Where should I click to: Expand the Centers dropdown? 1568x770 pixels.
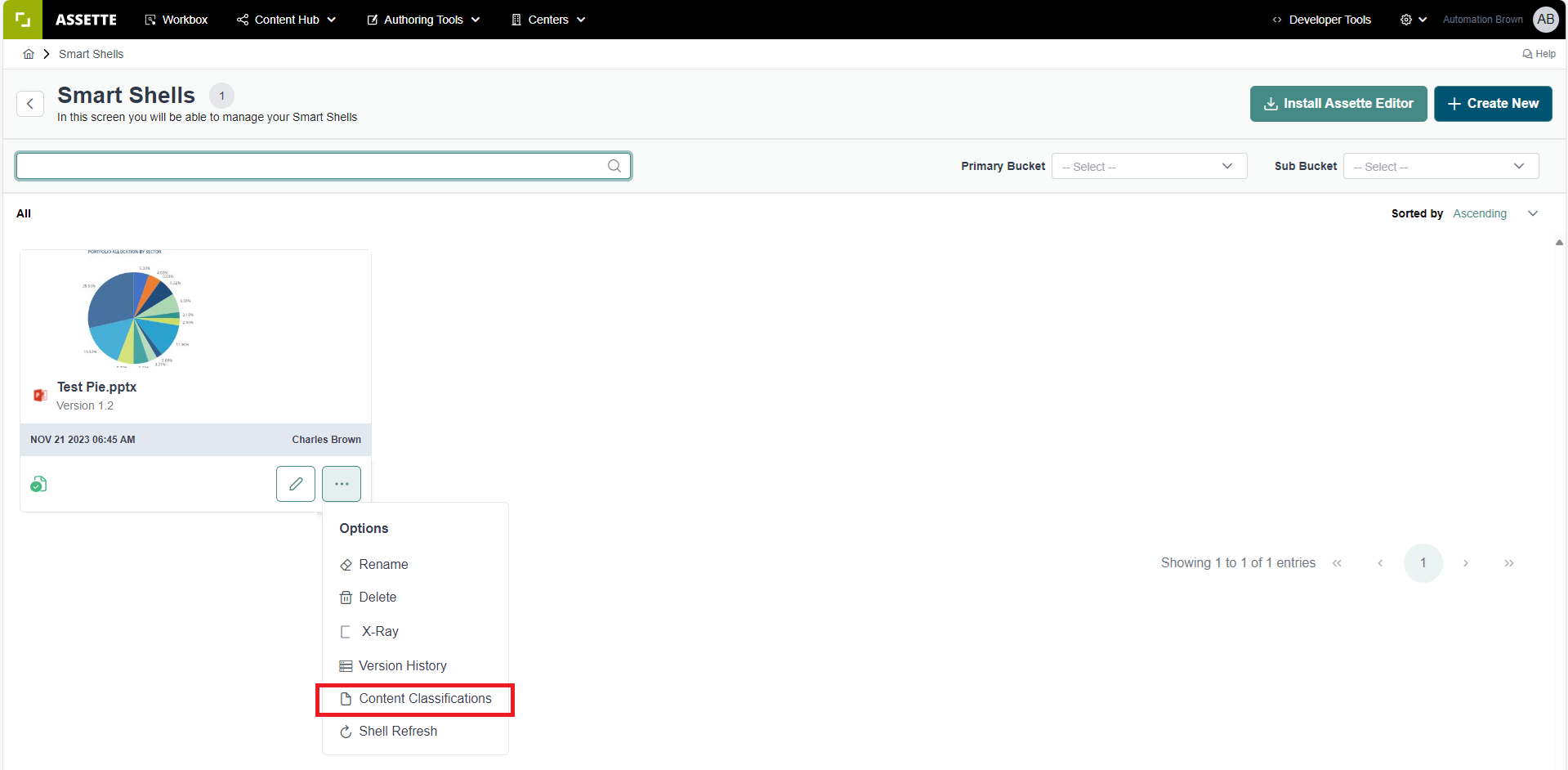pos(548,20)
